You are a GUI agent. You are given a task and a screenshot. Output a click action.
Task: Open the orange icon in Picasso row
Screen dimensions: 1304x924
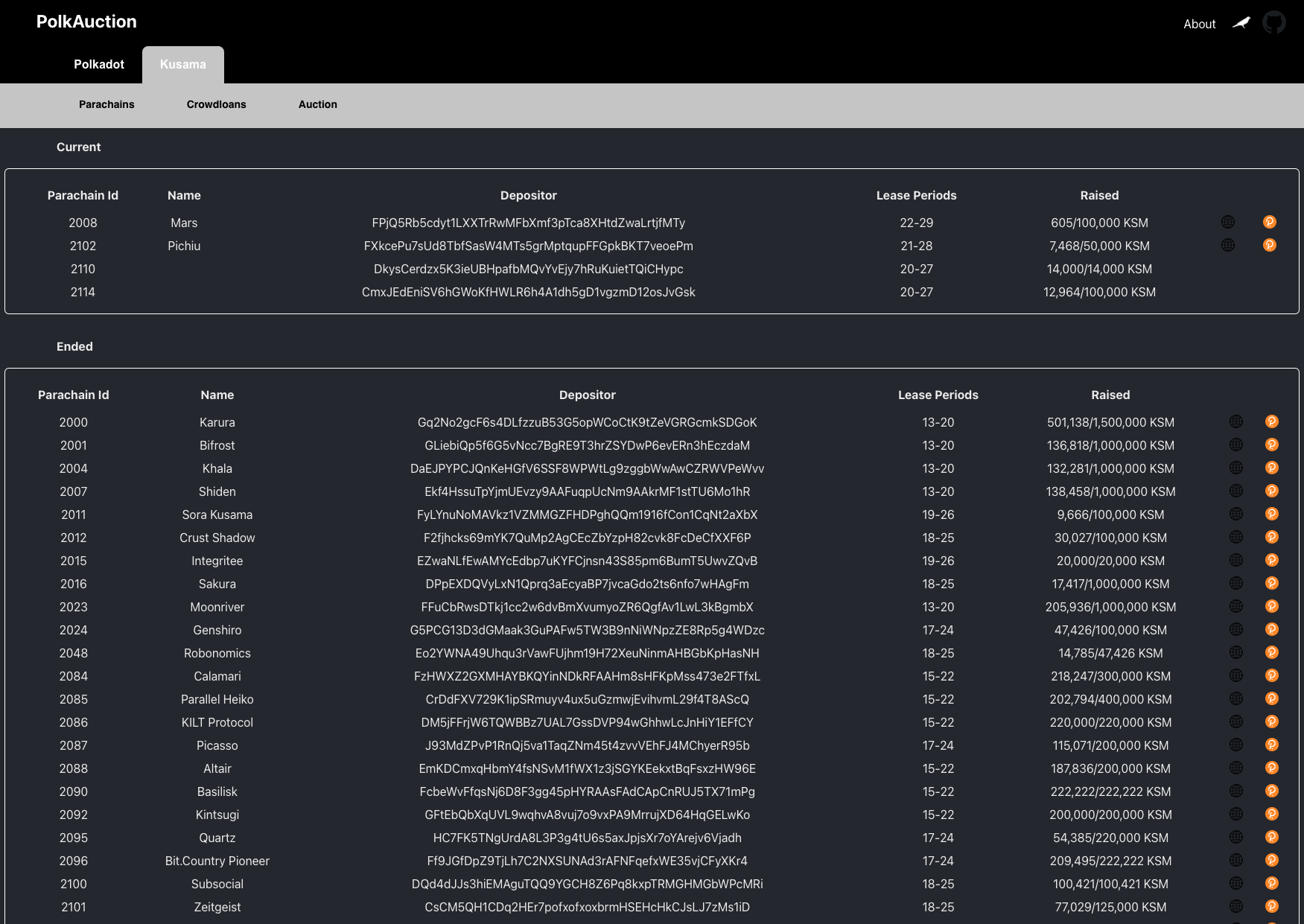(1272, 745)
